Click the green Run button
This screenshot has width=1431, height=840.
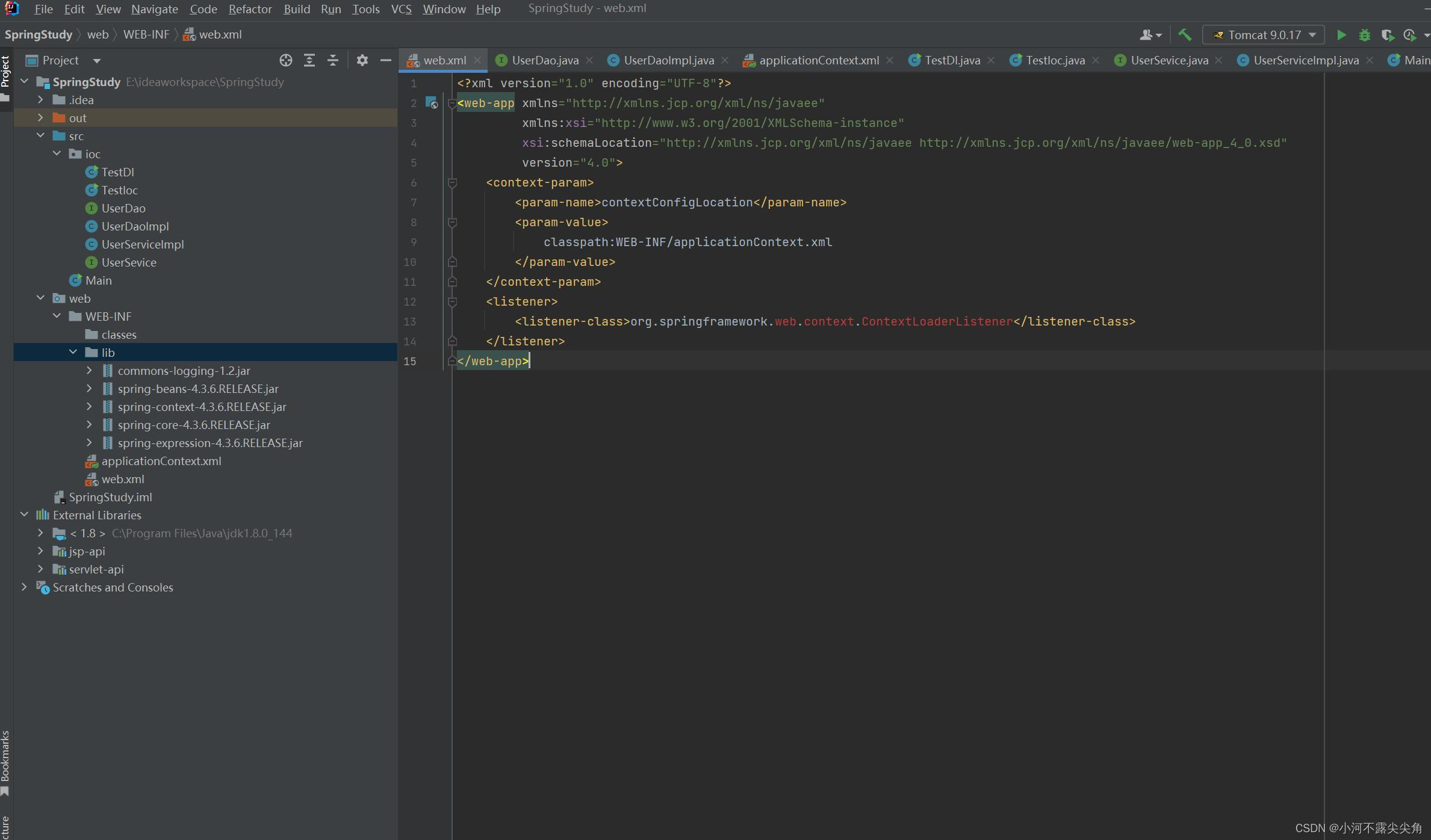click(x=1341, y=35)
